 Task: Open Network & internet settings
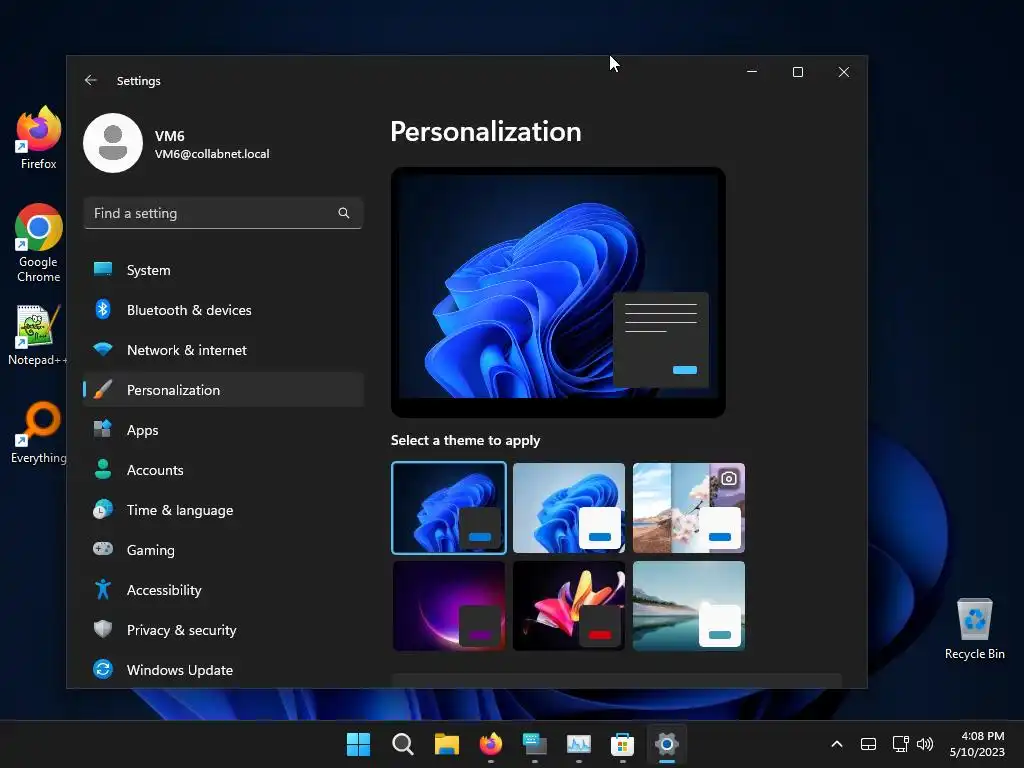click(223, 350)
